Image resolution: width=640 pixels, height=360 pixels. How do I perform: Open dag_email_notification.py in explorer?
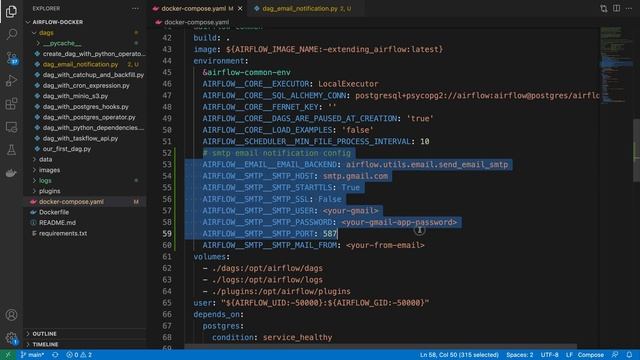coord(80,64)
